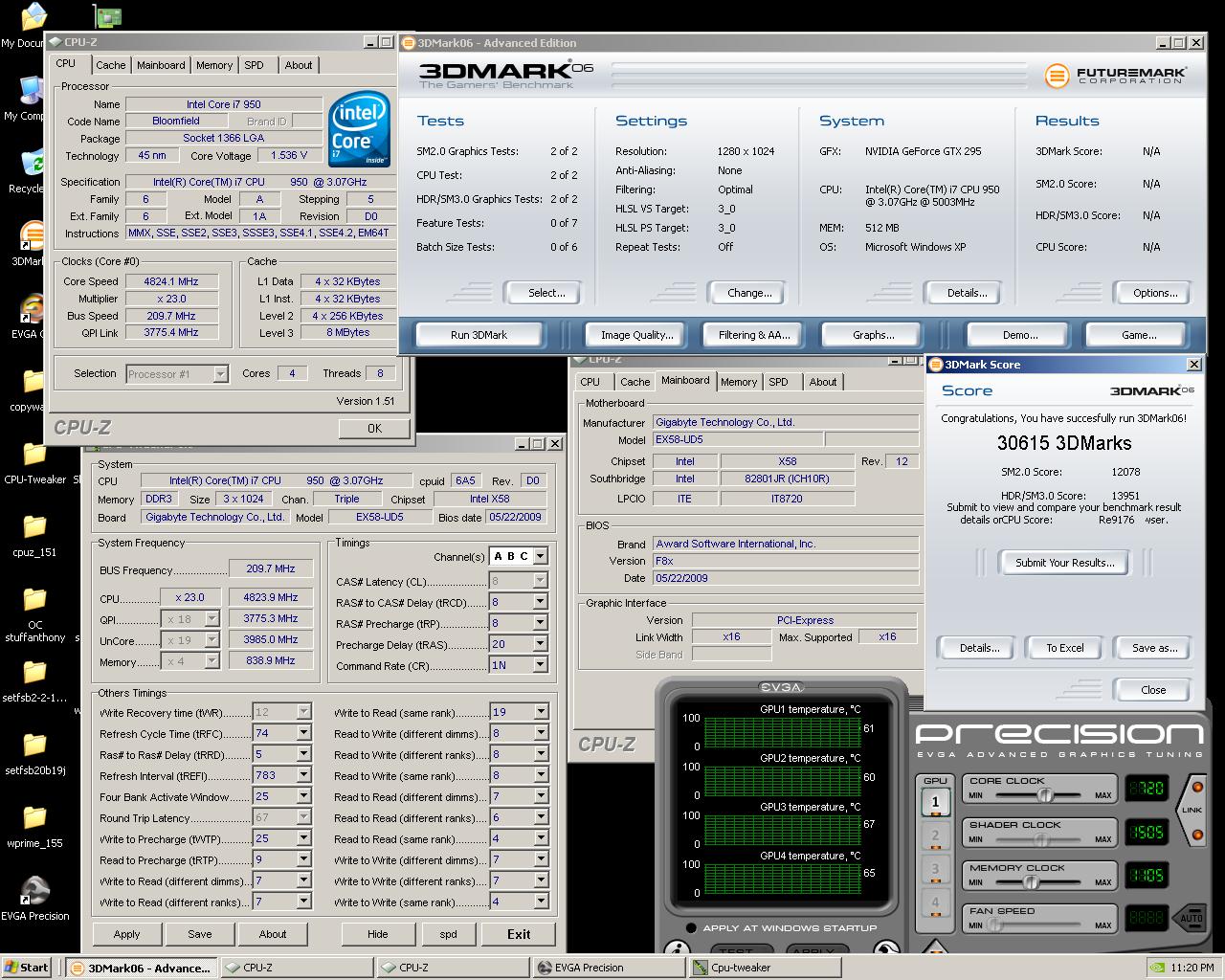
Task: Launch the EVGA Precision desktop shortcut
Action: (x=34, y=890)
